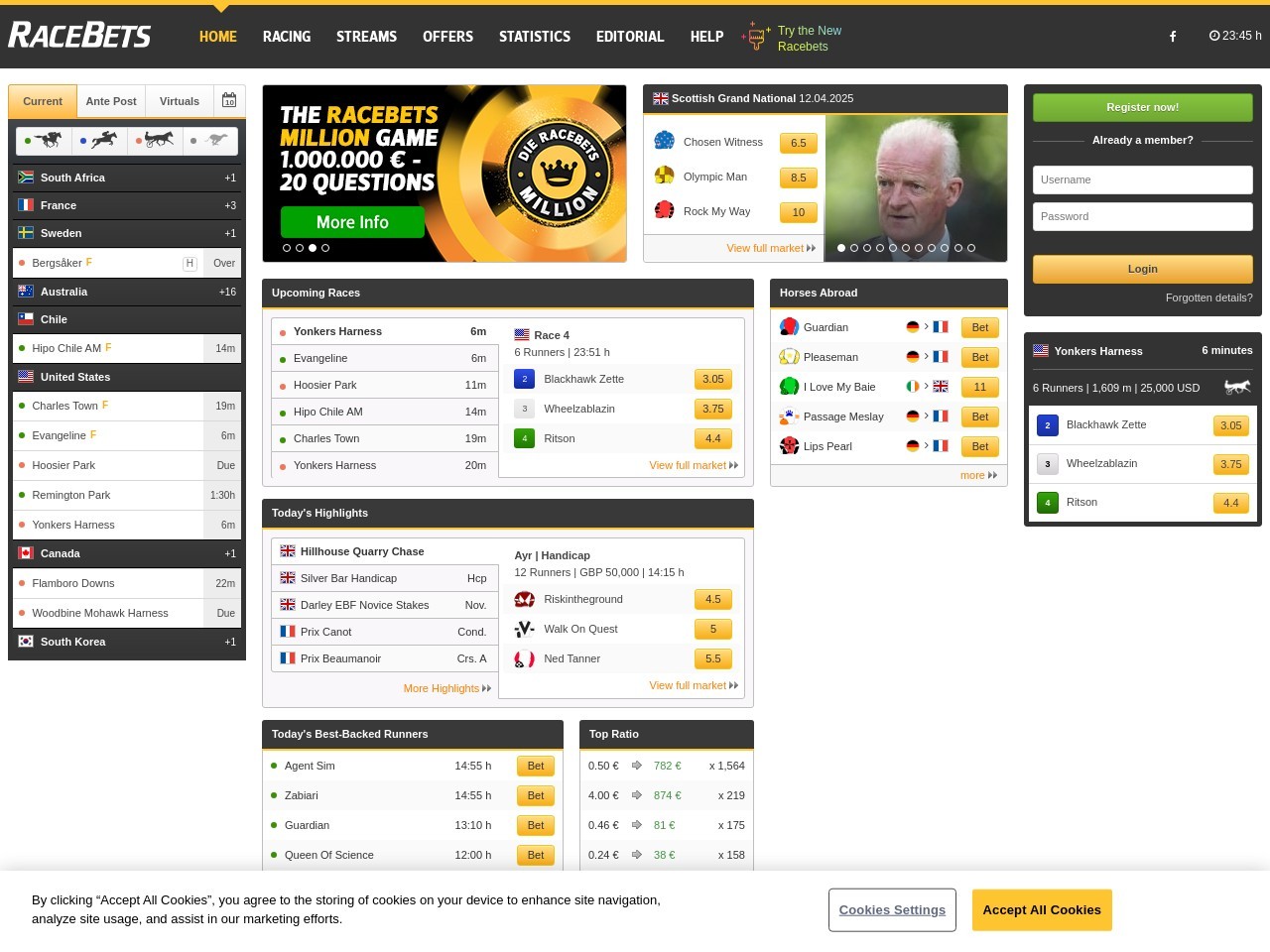
Task: Click the clock showing 23:45 h
Action: (x=1235, y=36)
